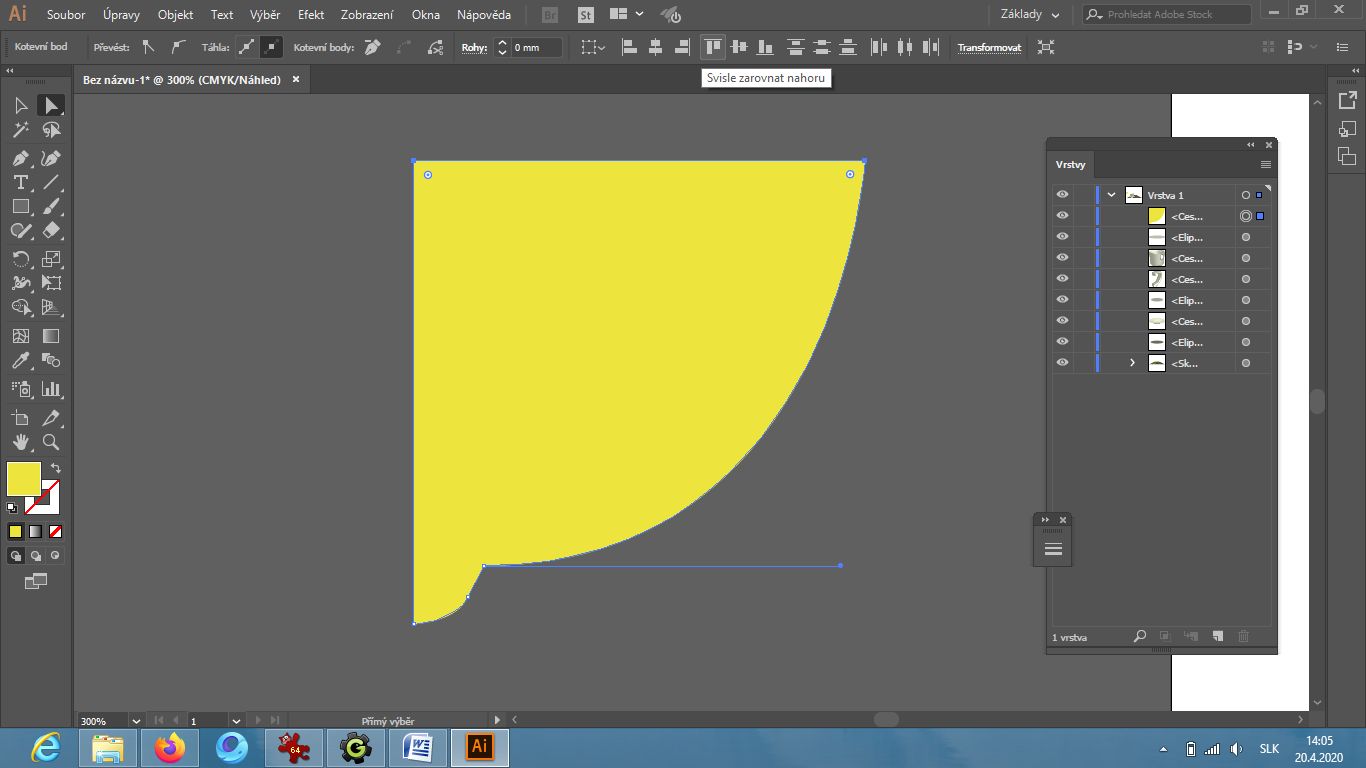
Task: Click target circle of yellow <Ces...> layer
Action: 1246,216
